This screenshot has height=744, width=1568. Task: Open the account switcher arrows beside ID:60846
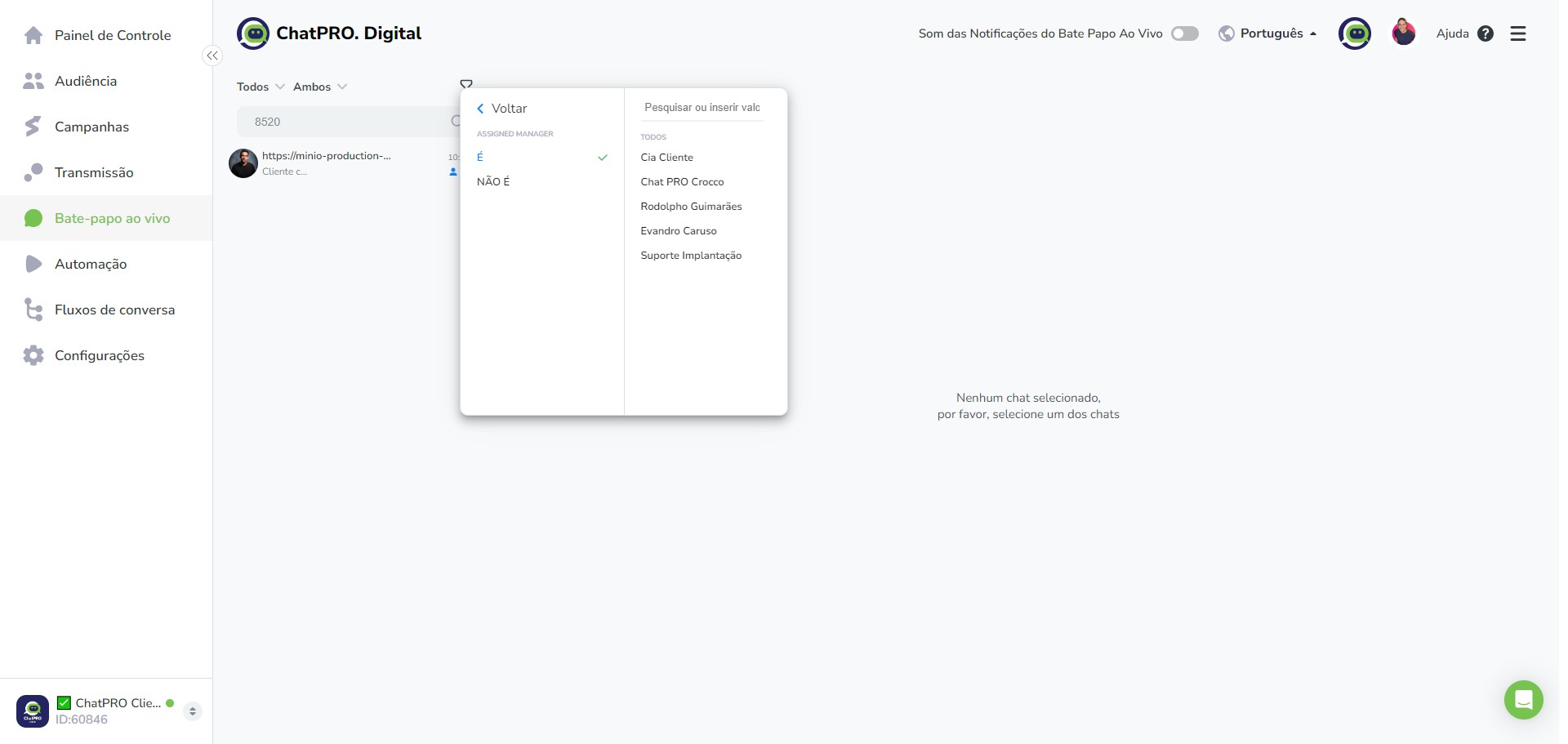[x=193, y=711]
